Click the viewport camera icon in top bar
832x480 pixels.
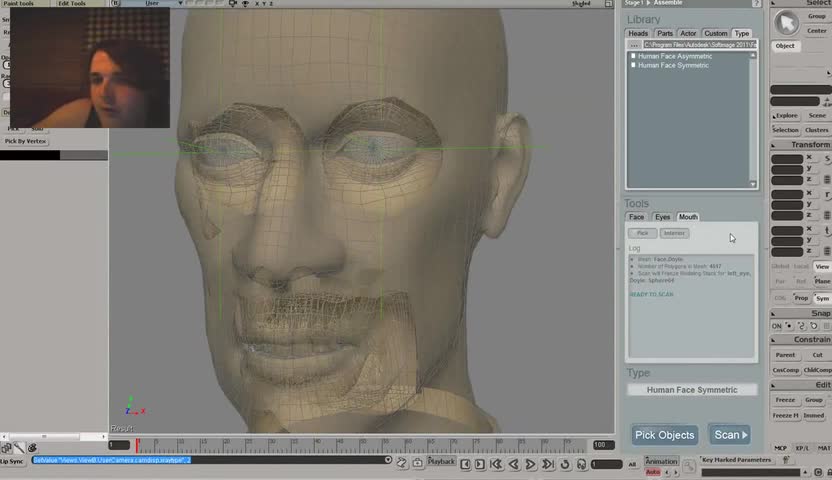(233, 3)
